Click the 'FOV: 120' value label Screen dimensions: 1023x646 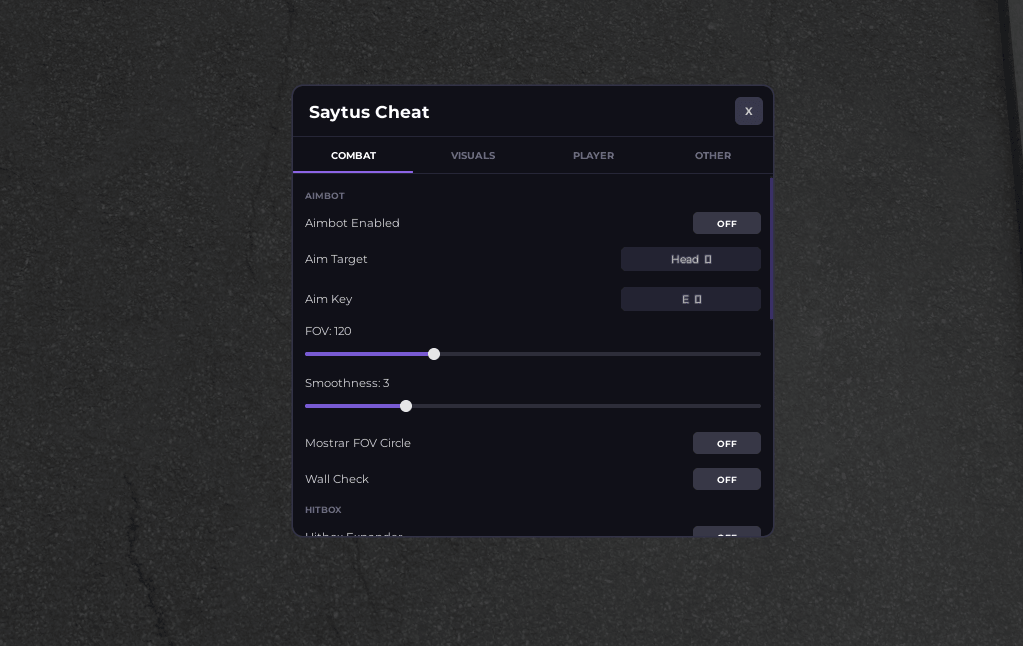[328, 331]
